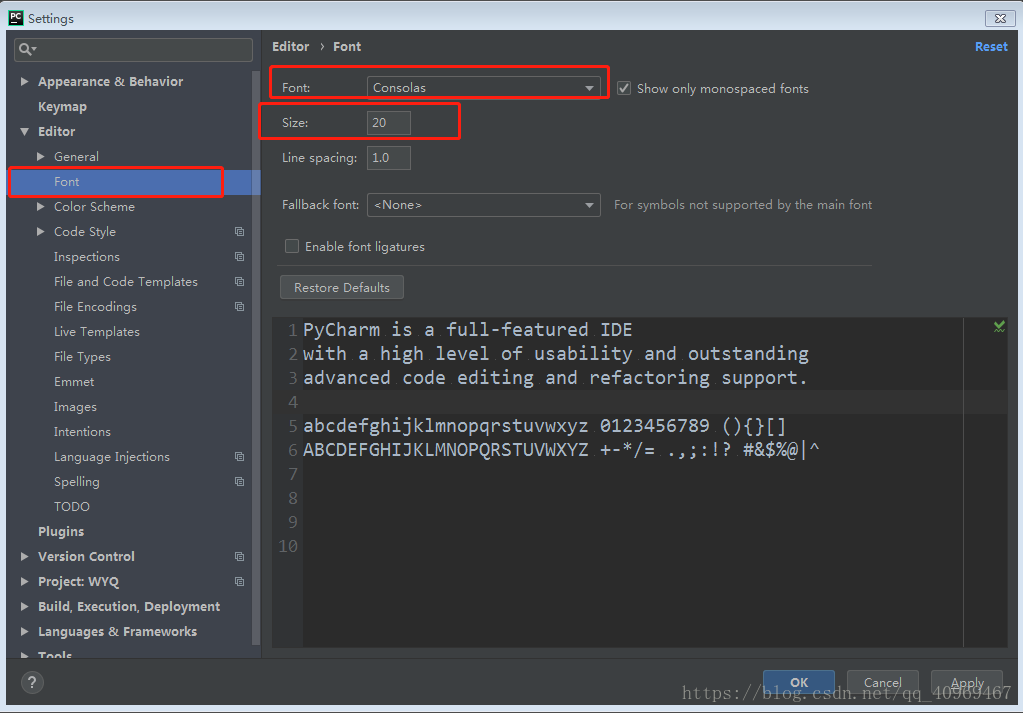The width and height of the screenshot is (1023, 713).
Task: Click project-level icon next to File Encodings
Action: pos(239,307)
